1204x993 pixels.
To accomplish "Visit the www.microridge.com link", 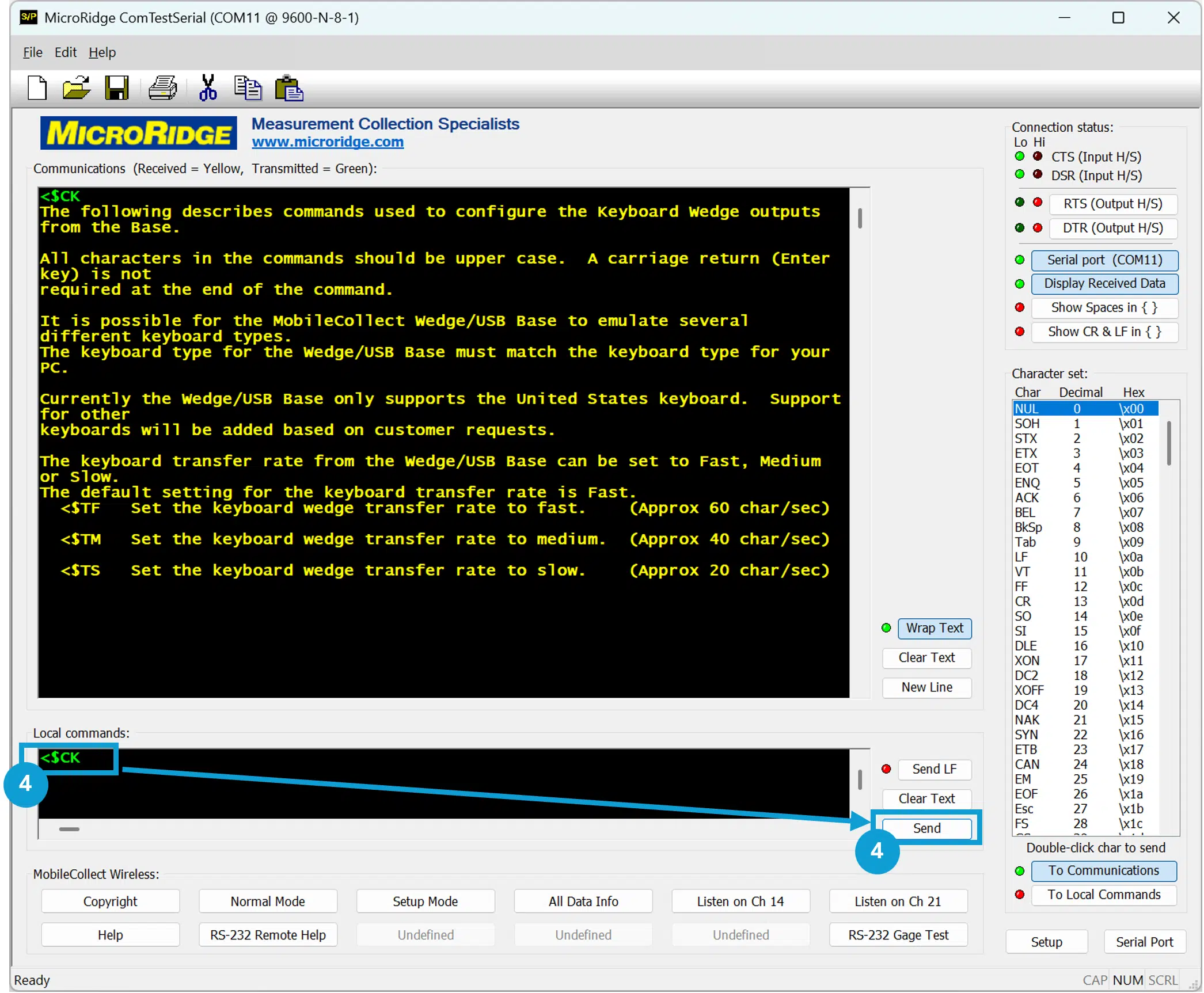I will click(x=328, y=142).
